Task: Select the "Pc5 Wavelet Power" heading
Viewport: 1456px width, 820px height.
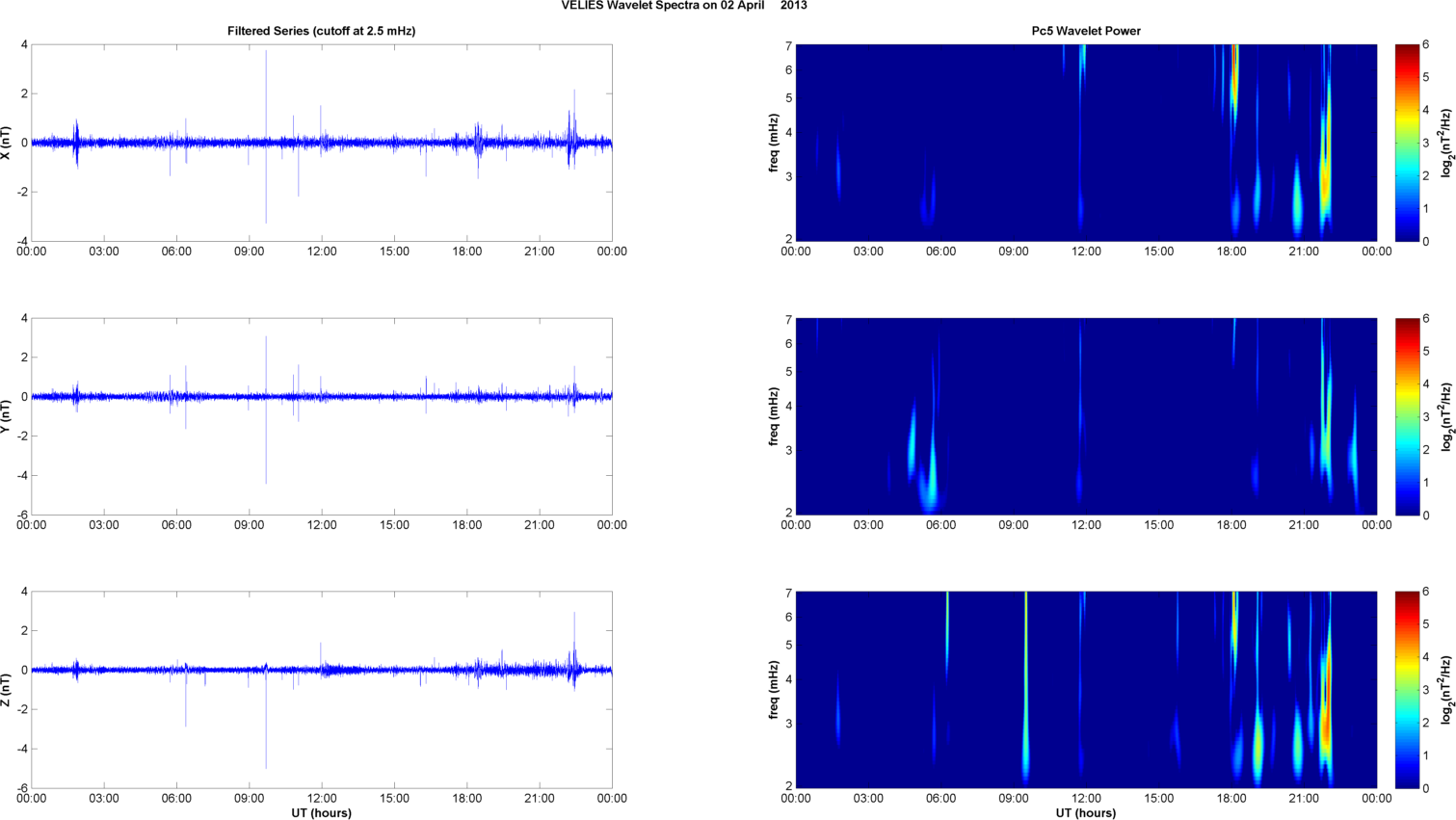Action: coord(1086,31)
